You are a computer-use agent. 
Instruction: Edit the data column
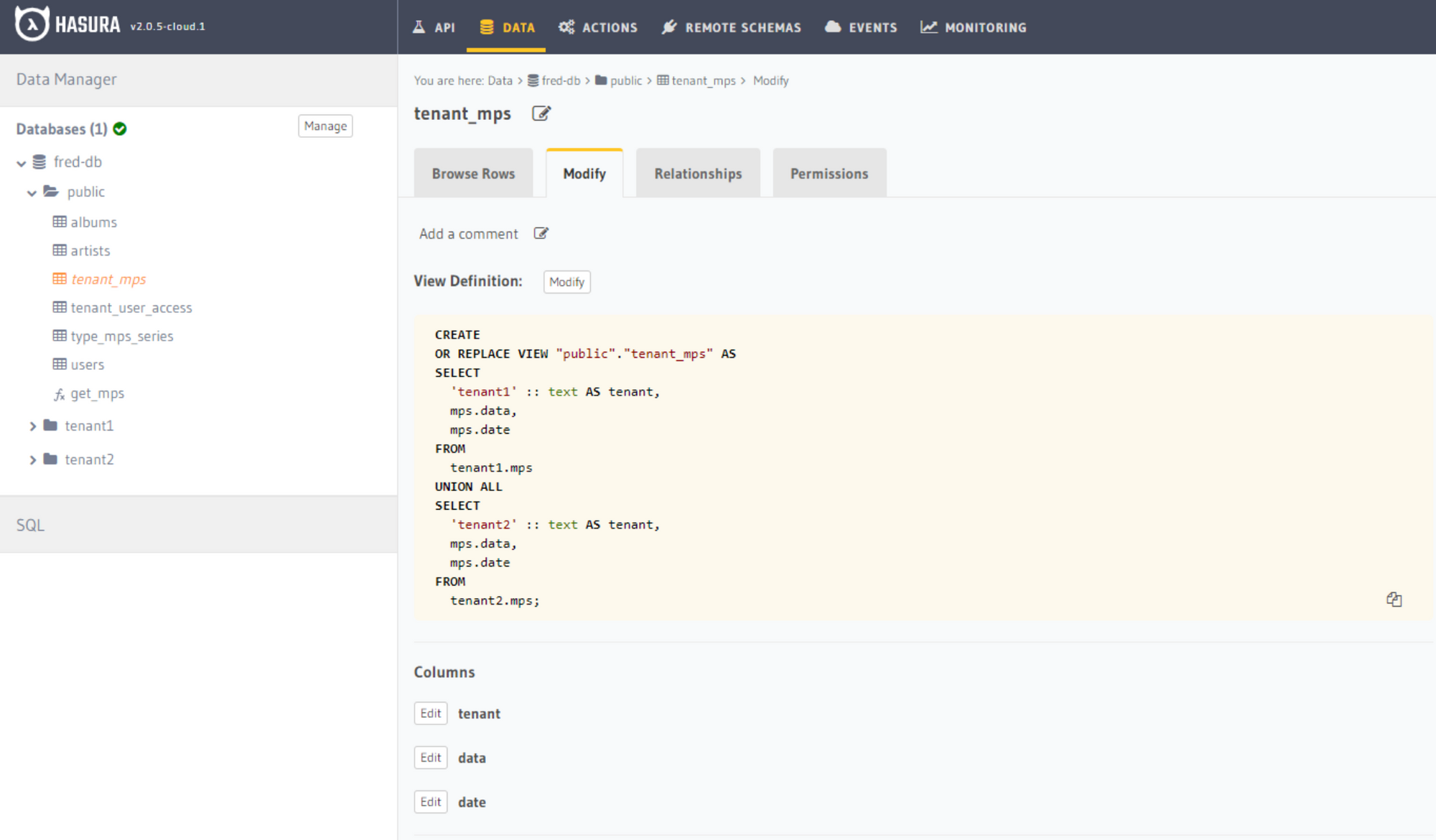431,757
